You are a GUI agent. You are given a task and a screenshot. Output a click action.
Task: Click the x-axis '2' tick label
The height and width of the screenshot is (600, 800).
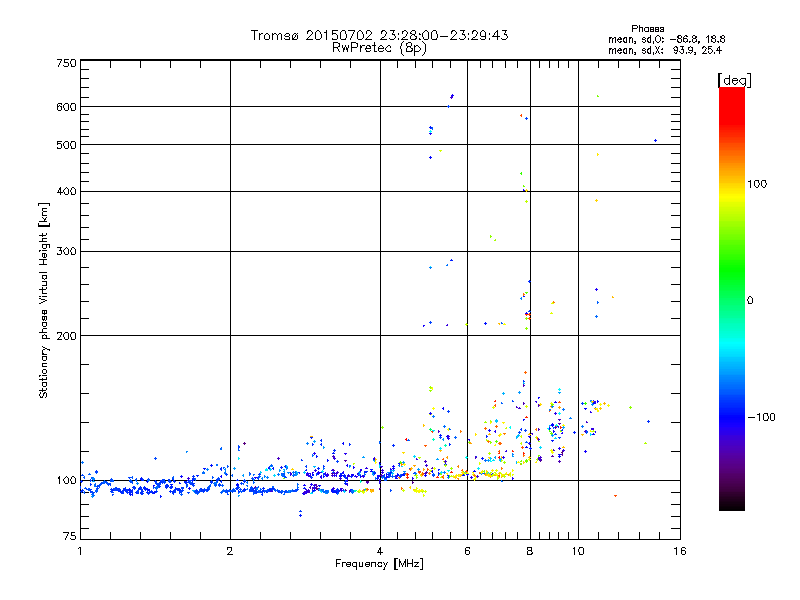tap(230, 551)
